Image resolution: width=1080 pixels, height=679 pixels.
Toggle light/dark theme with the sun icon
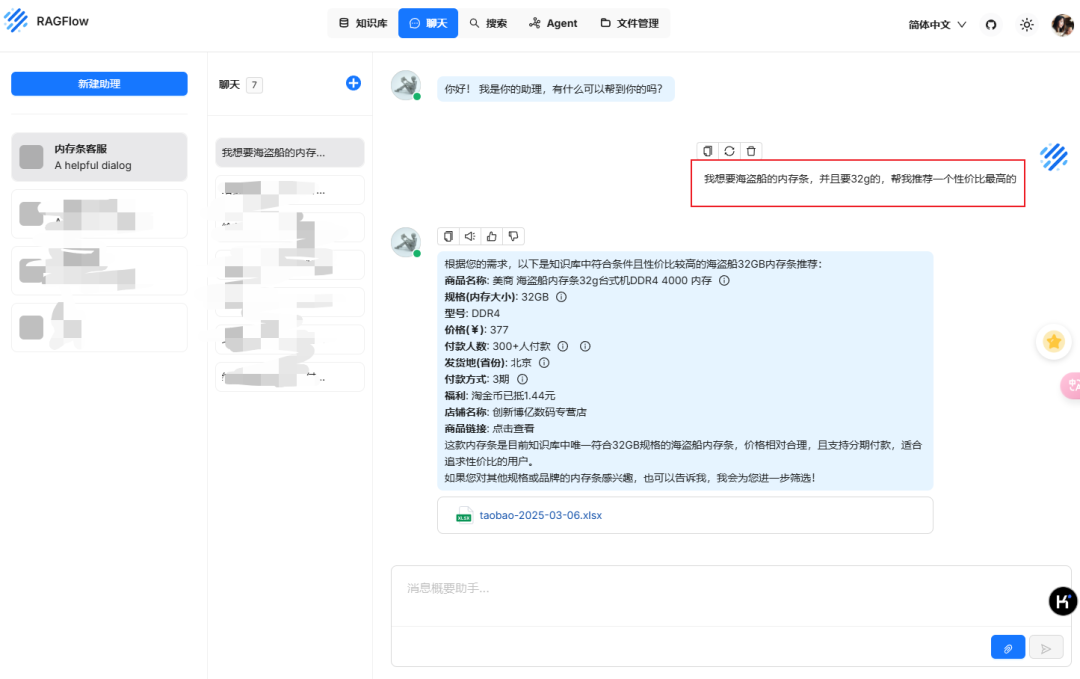[x=1026, y=24]
